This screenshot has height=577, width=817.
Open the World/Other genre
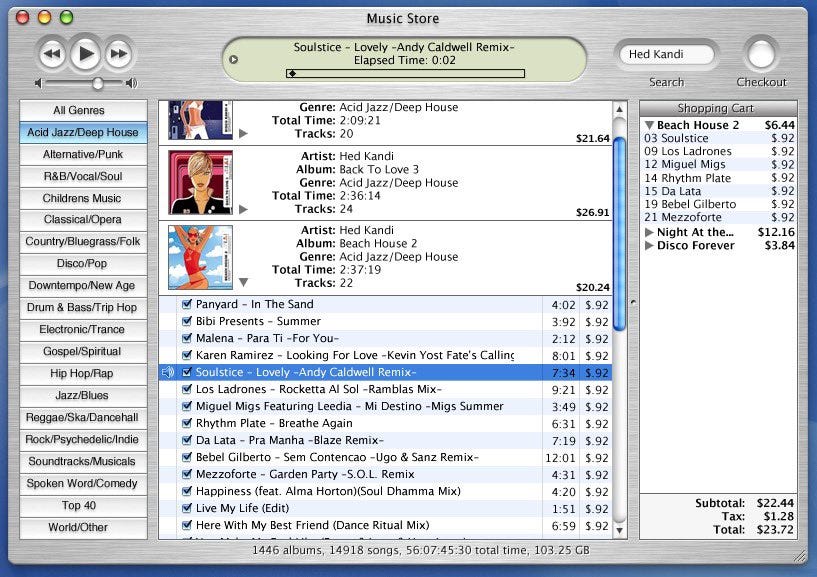click(x=83, y=527)
